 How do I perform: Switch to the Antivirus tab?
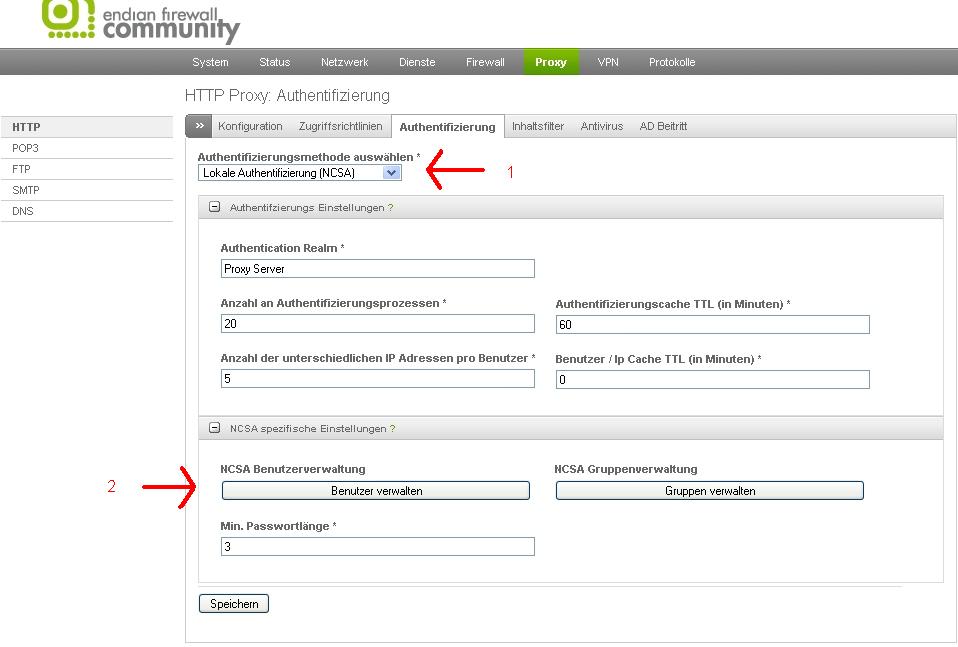click(601, 127)
